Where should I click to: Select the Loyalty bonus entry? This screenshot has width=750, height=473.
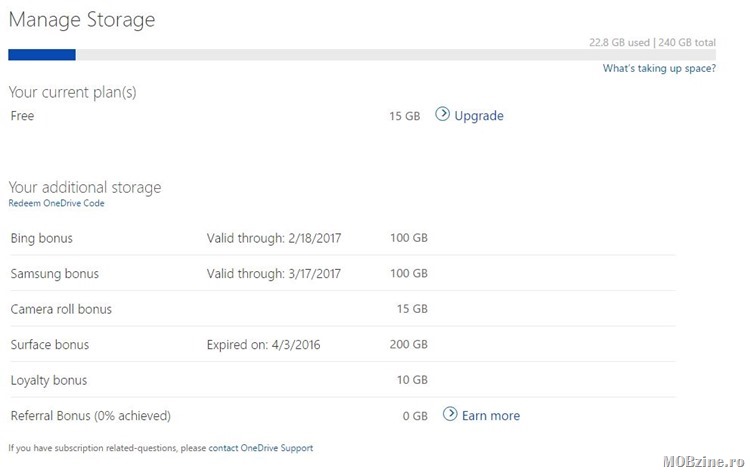coord(48,380)
